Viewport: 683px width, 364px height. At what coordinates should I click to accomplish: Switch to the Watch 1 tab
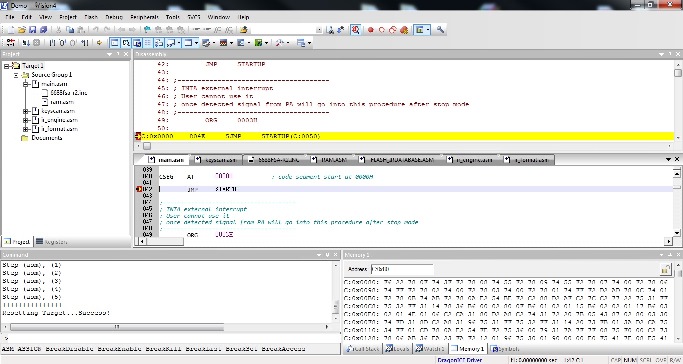[430, 349]
